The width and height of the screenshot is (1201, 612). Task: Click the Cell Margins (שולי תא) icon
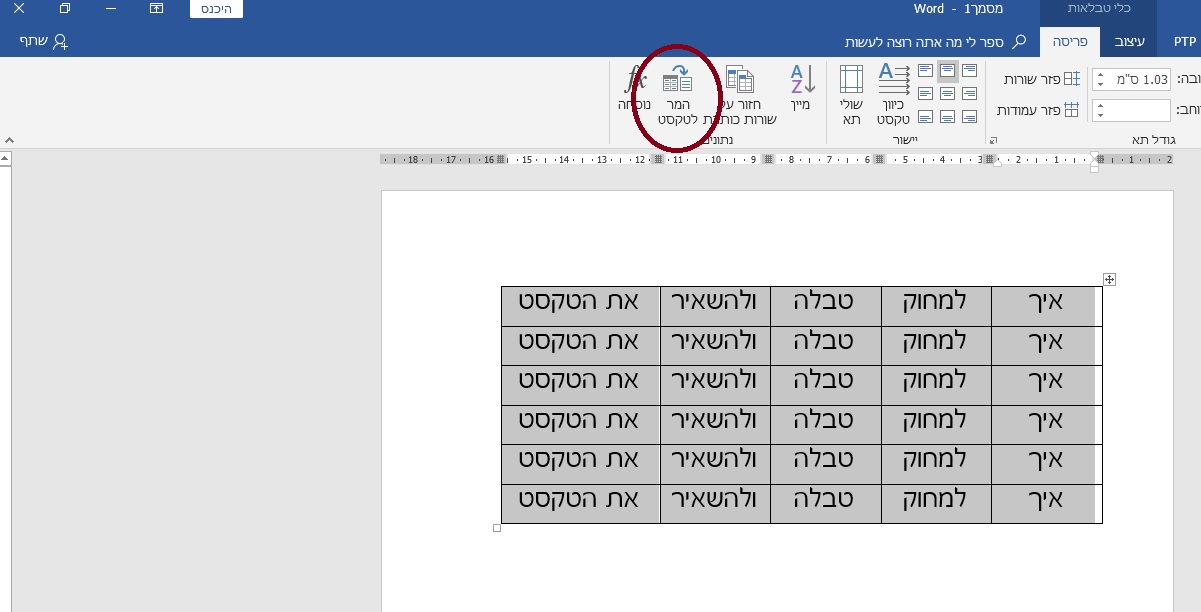pyautogui.click(x=851, y=80)
